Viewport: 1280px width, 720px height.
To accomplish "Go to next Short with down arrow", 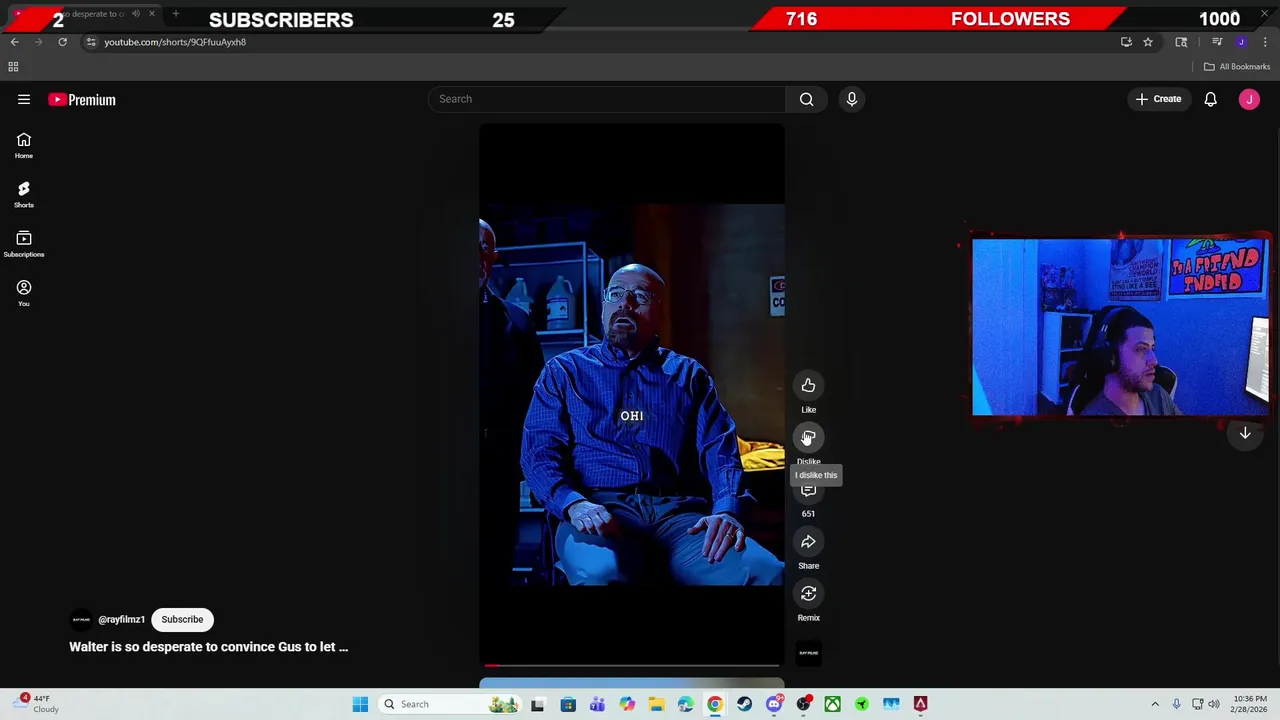I will pyautogui.click(x=1245, y=433).
